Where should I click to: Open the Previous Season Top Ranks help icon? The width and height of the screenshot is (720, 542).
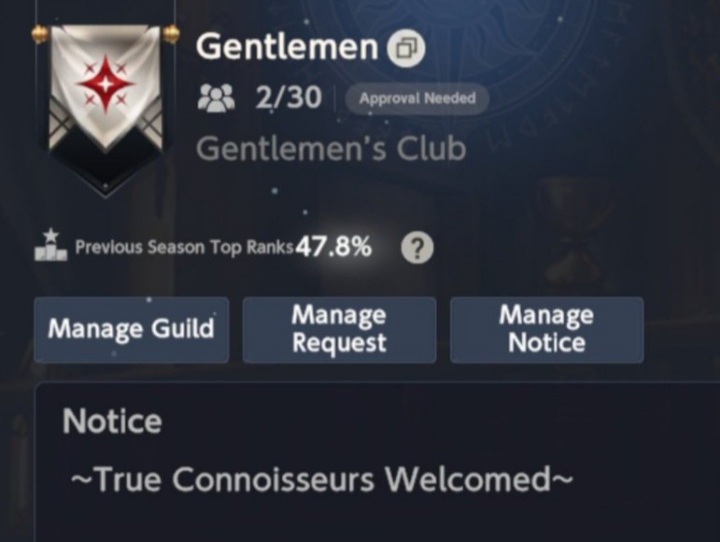point(417,248)
